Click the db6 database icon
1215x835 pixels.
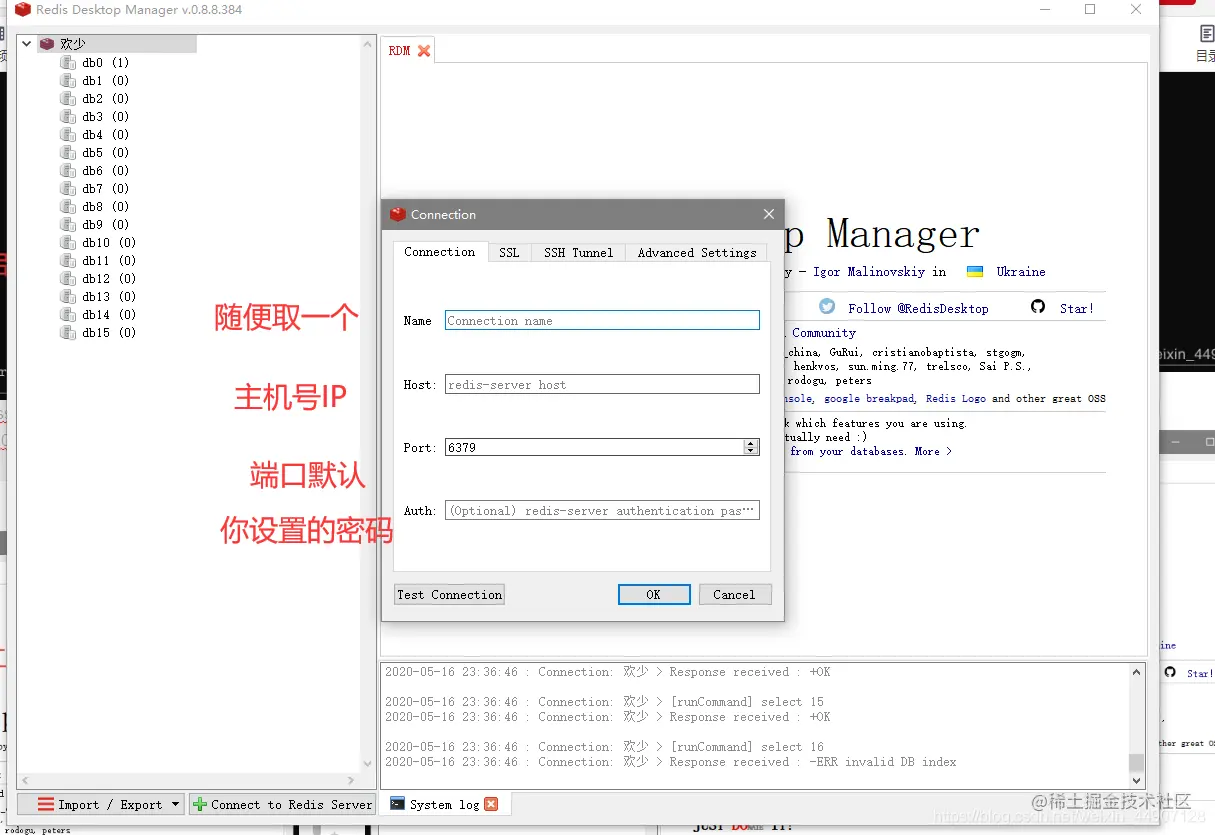pos(68,171)
